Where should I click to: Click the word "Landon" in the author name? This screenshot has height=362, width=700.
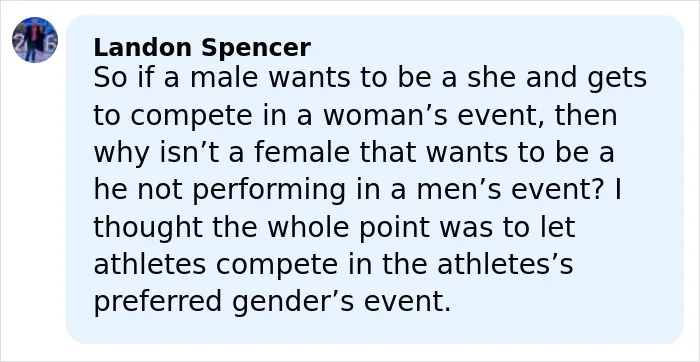[143, 48]
